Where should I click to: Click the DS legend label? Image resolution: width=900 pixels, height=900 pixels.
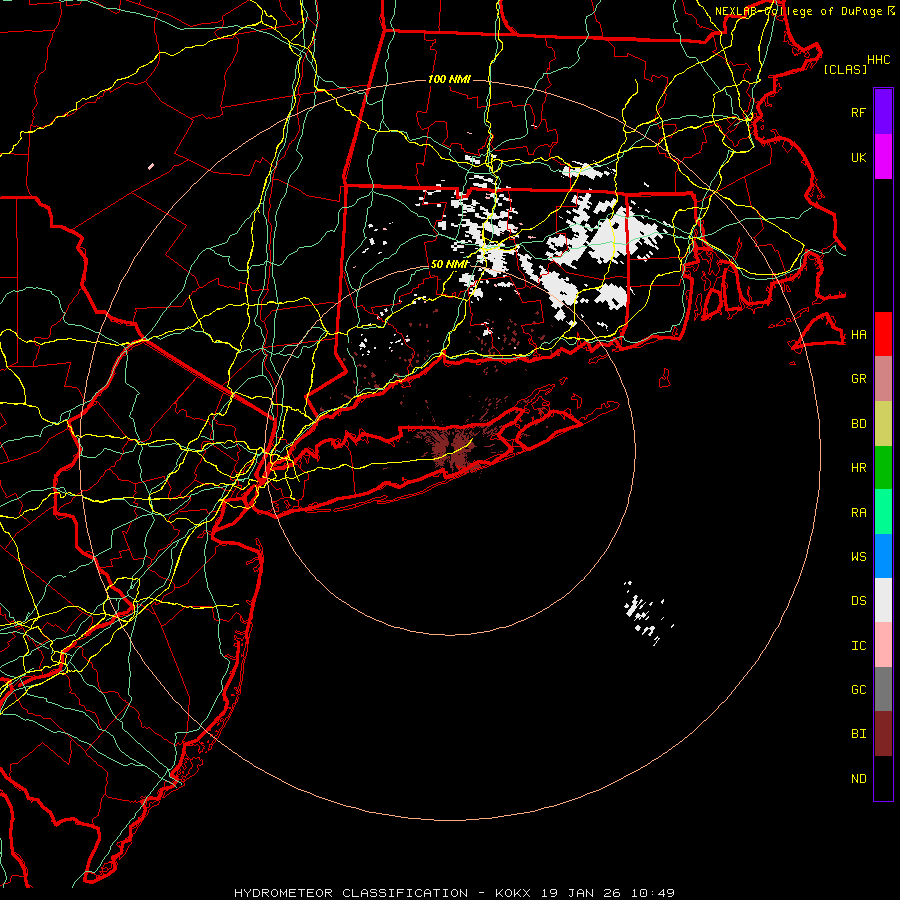point(858,601)
